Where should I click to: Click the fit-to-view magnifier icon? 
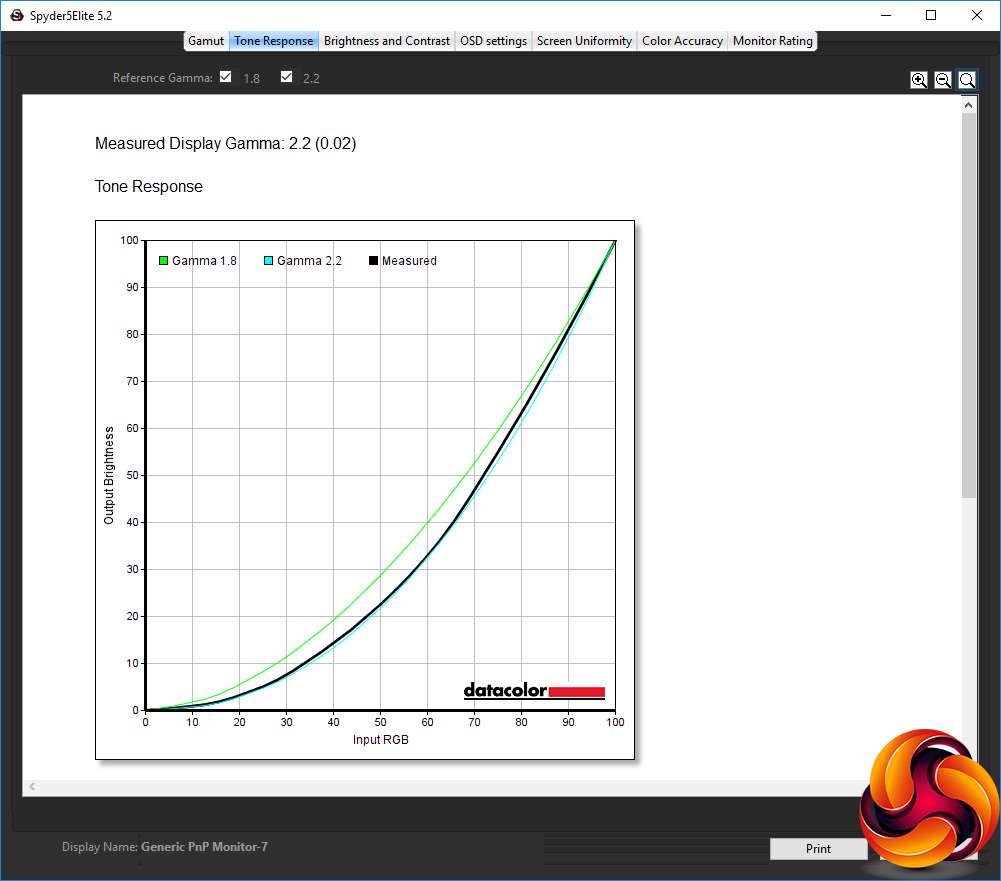[x=967, y=80]
